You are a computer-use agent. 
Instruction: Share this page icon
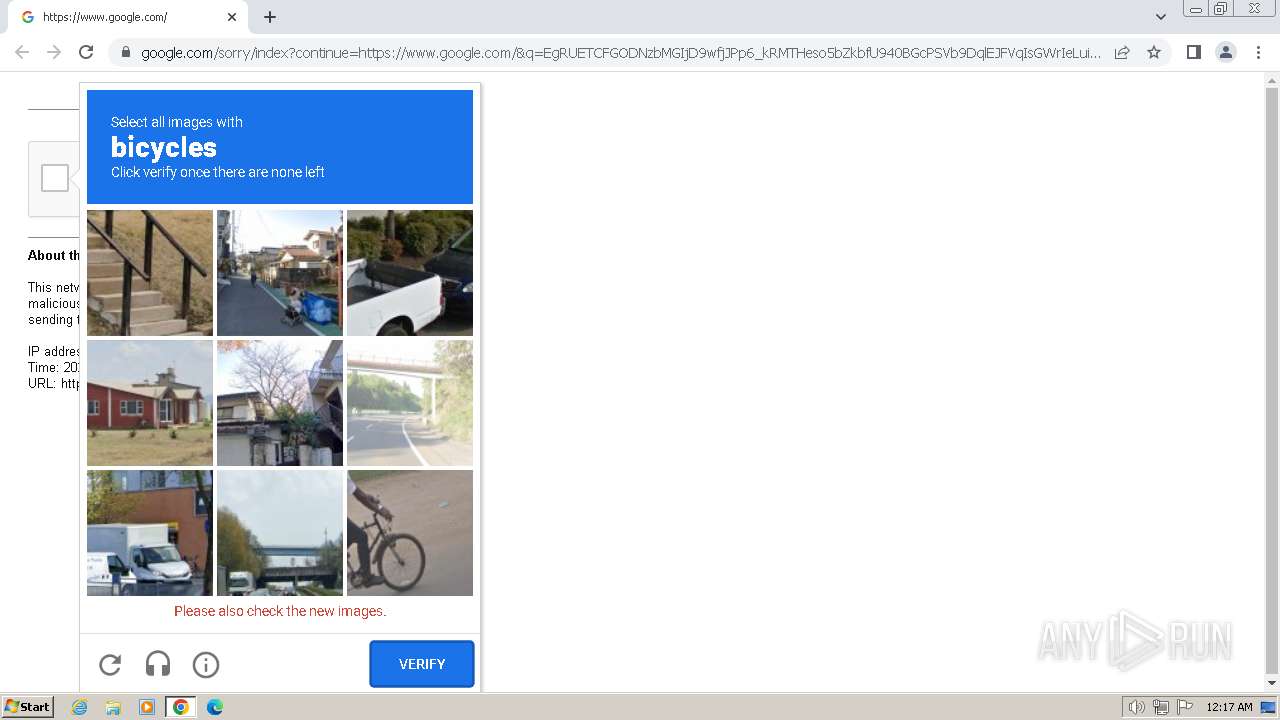click(x=1122, y=52)
